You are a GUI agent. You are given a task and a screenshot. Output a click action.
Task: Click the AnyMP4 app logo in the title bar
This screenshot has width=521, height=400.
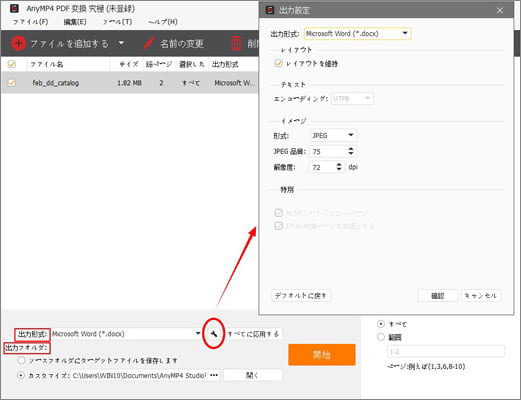(x=14, y=8)
